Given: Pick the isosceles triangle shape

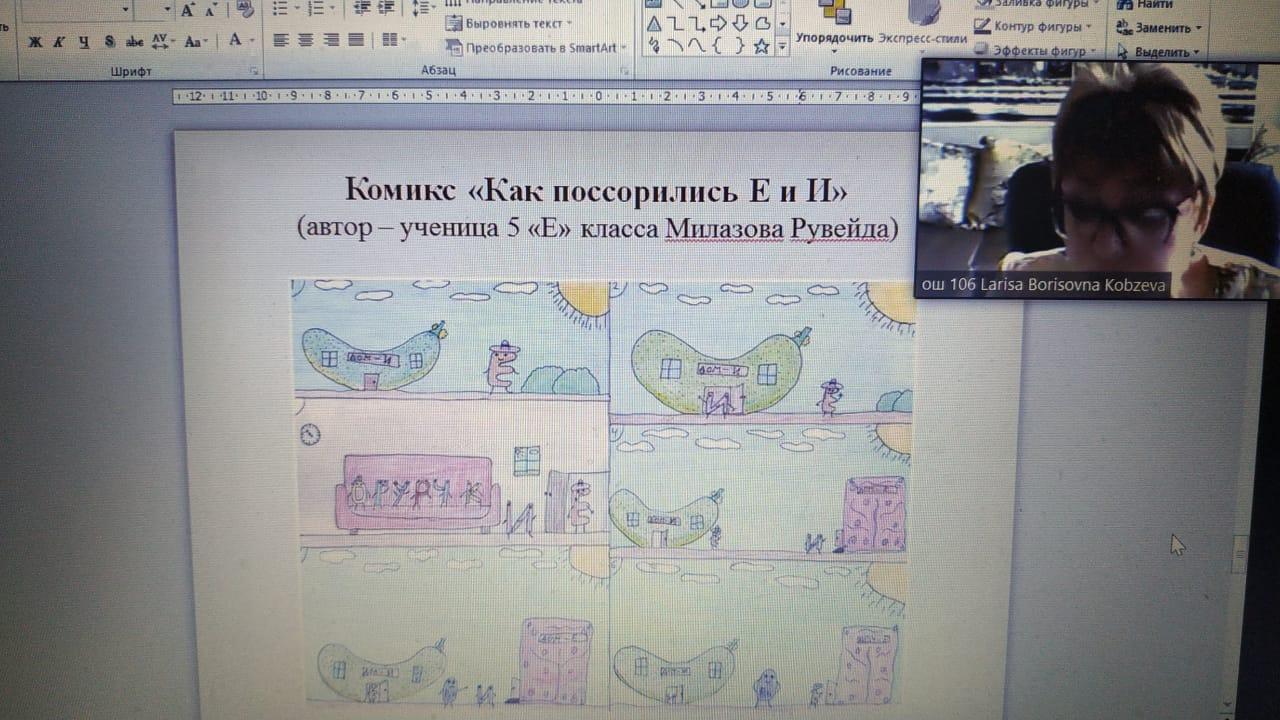Looking at the screenshot, I should click(x=653, y=24).
